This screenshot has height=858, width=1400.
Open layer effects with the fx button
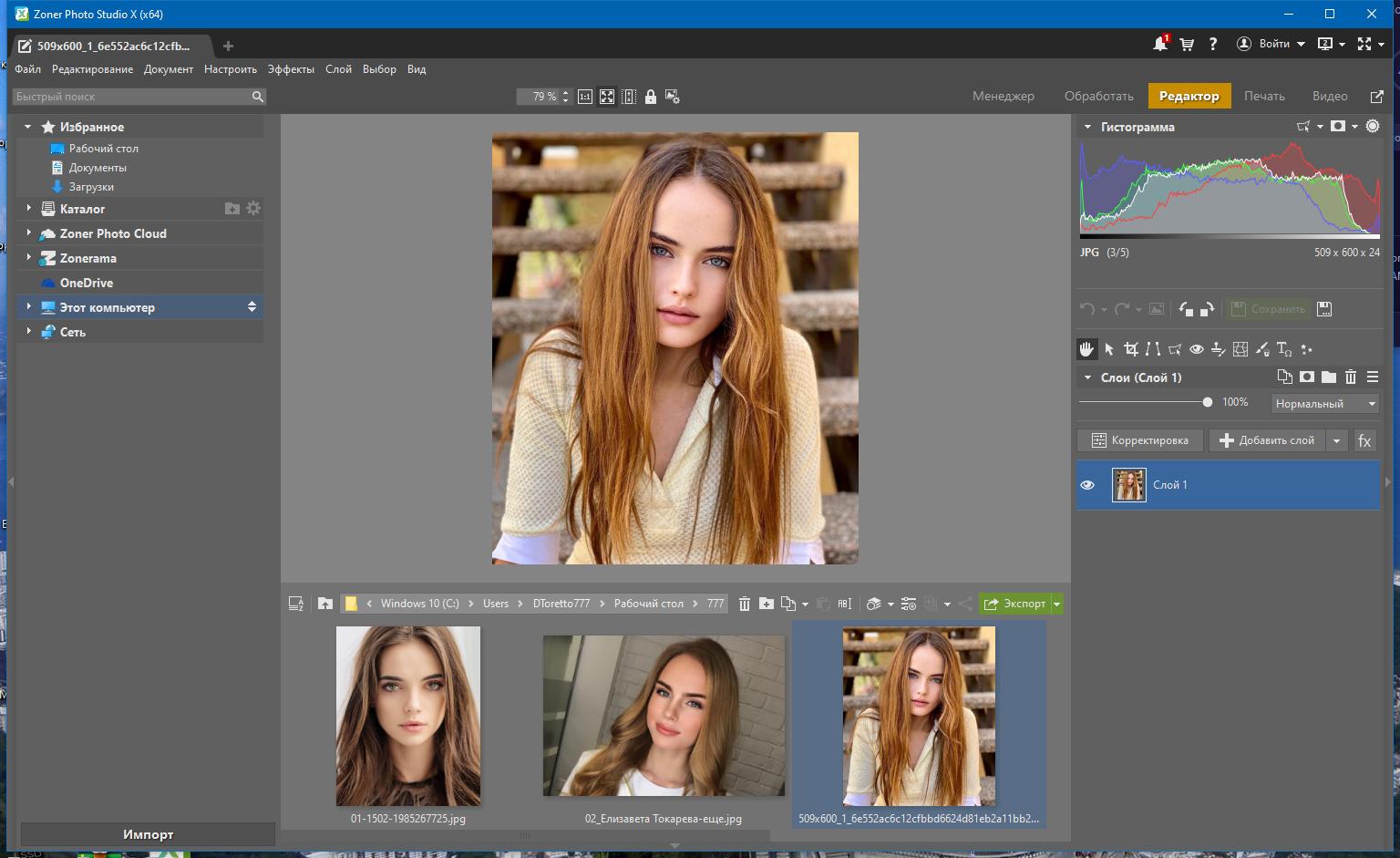tap(1364, 440)
